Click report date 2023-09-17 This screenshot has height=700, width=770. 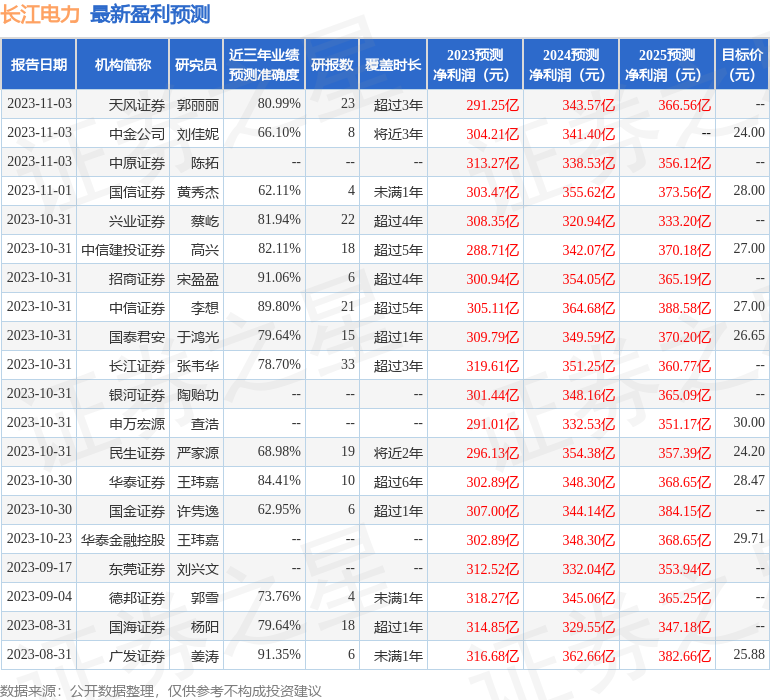click(x=39, y=567)
